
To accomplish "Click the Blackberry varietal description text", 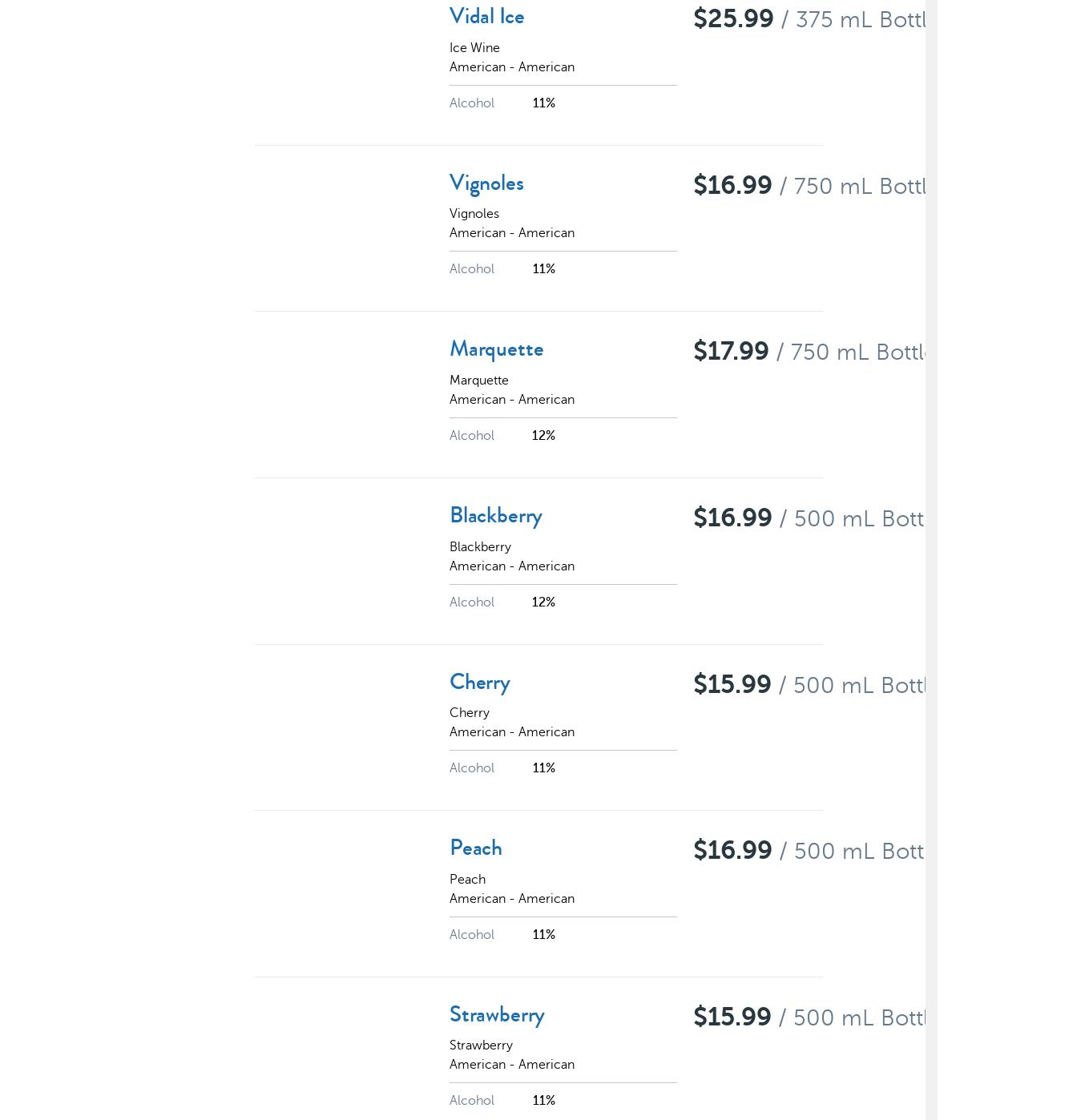I will tap(480, 547).
